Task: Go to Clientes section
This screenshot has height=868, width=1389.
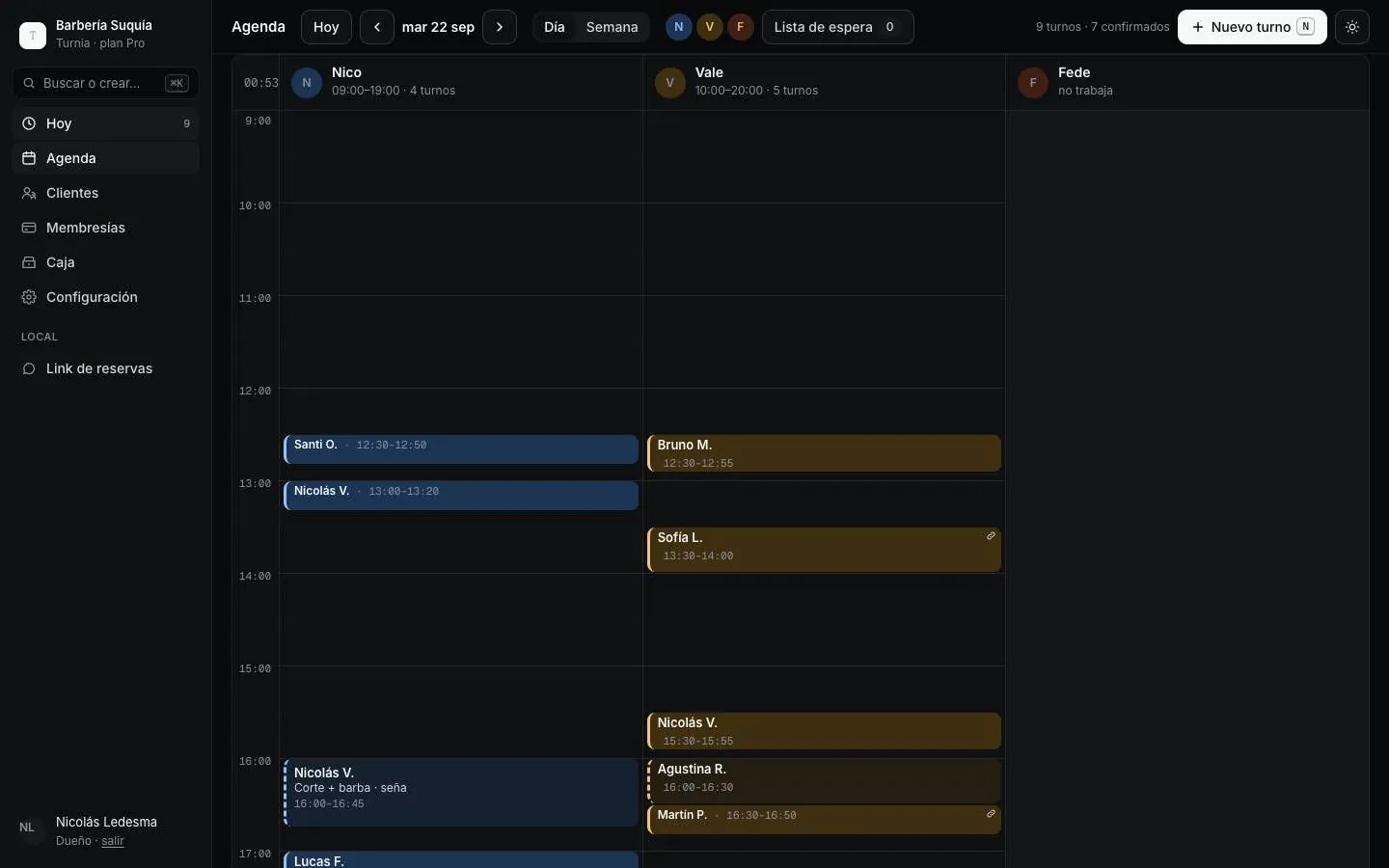Action: [106, 193]
